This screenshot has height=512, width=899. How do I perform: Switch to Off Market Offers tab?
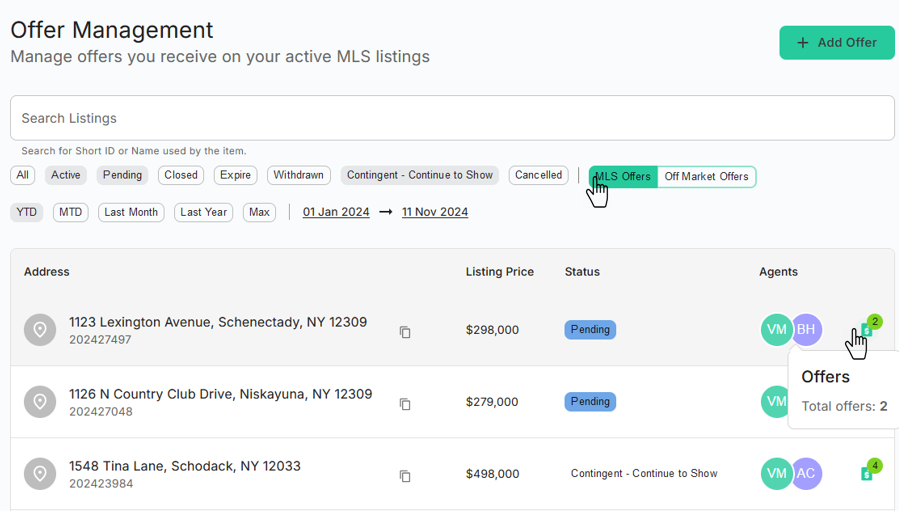706,177
